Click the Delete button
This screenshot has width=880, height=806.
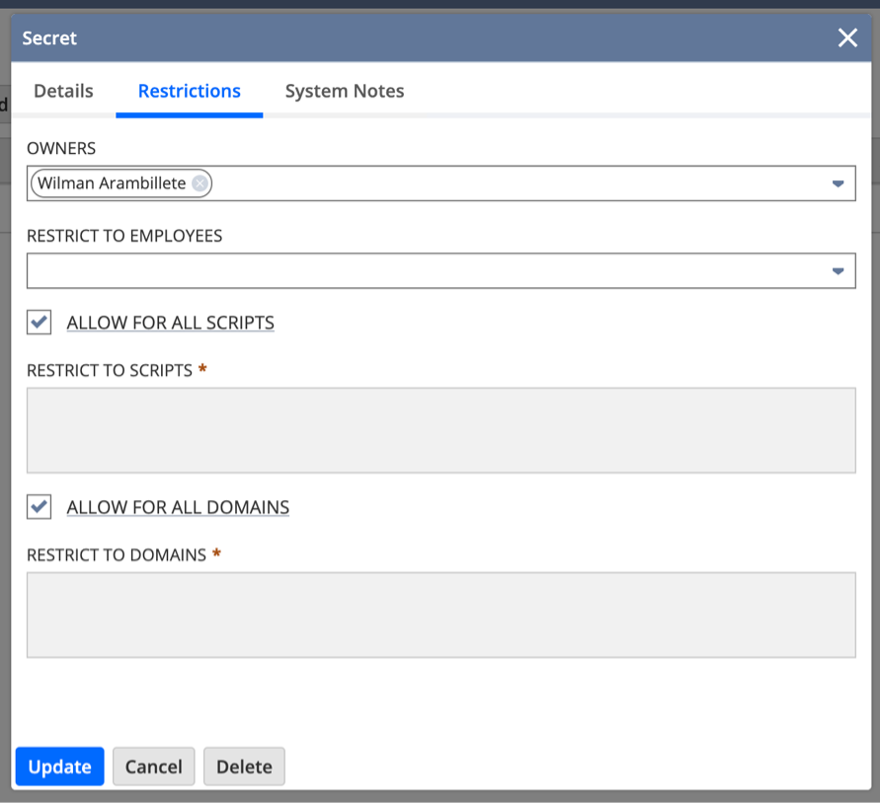pyautogui.click(x=244, y=767)
